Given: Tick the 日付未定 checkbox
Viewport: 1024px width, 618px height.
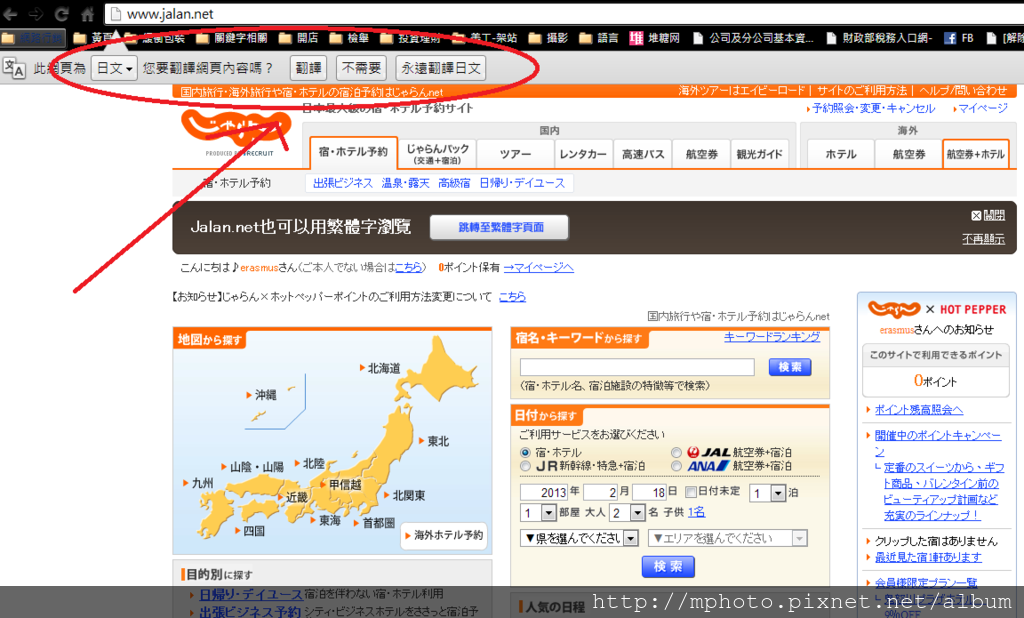Looking at the screenshot, I should [x=690, y=492].
